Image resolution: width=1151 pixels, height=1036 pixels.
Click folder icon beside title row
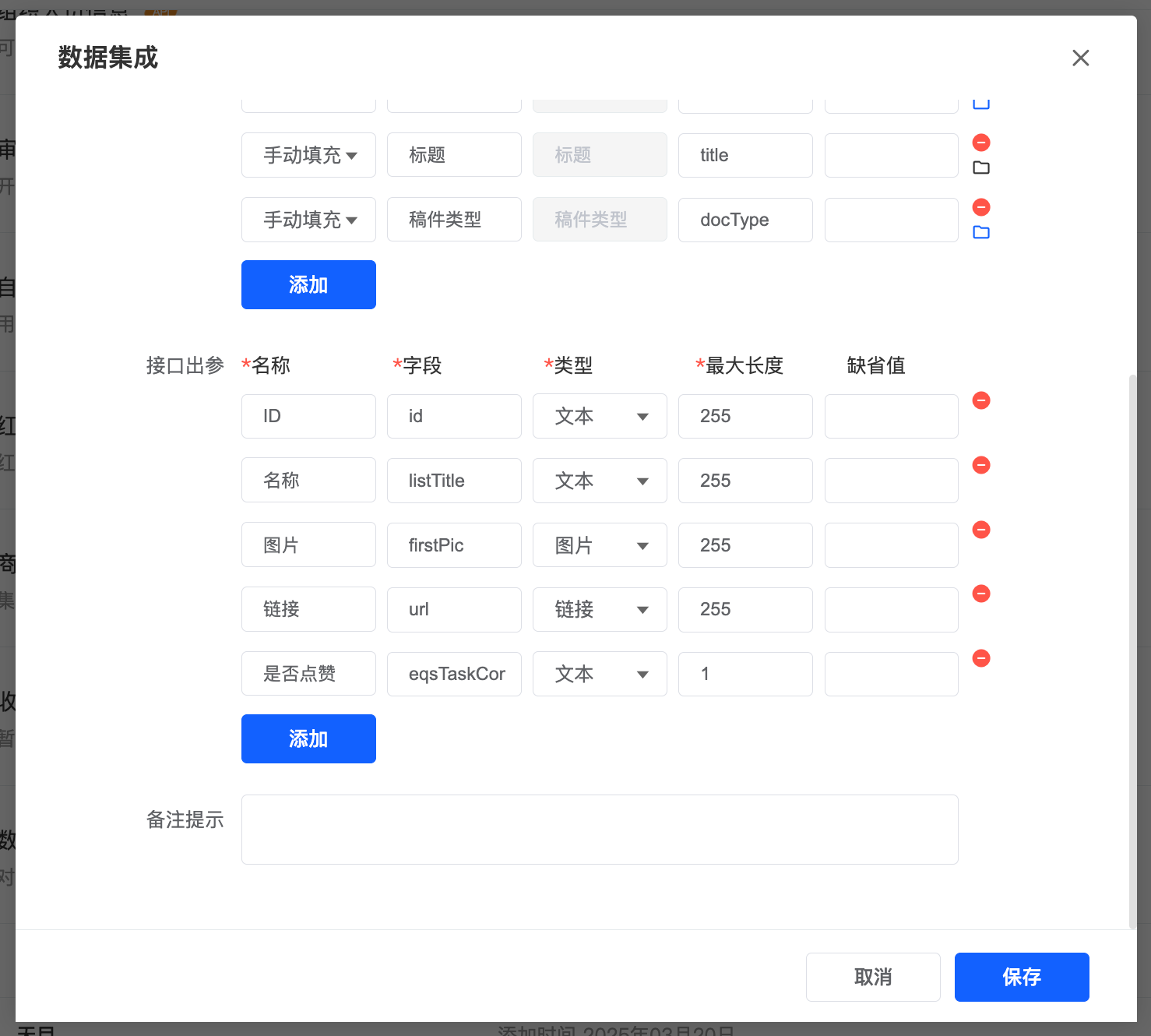tap(981, 167)
